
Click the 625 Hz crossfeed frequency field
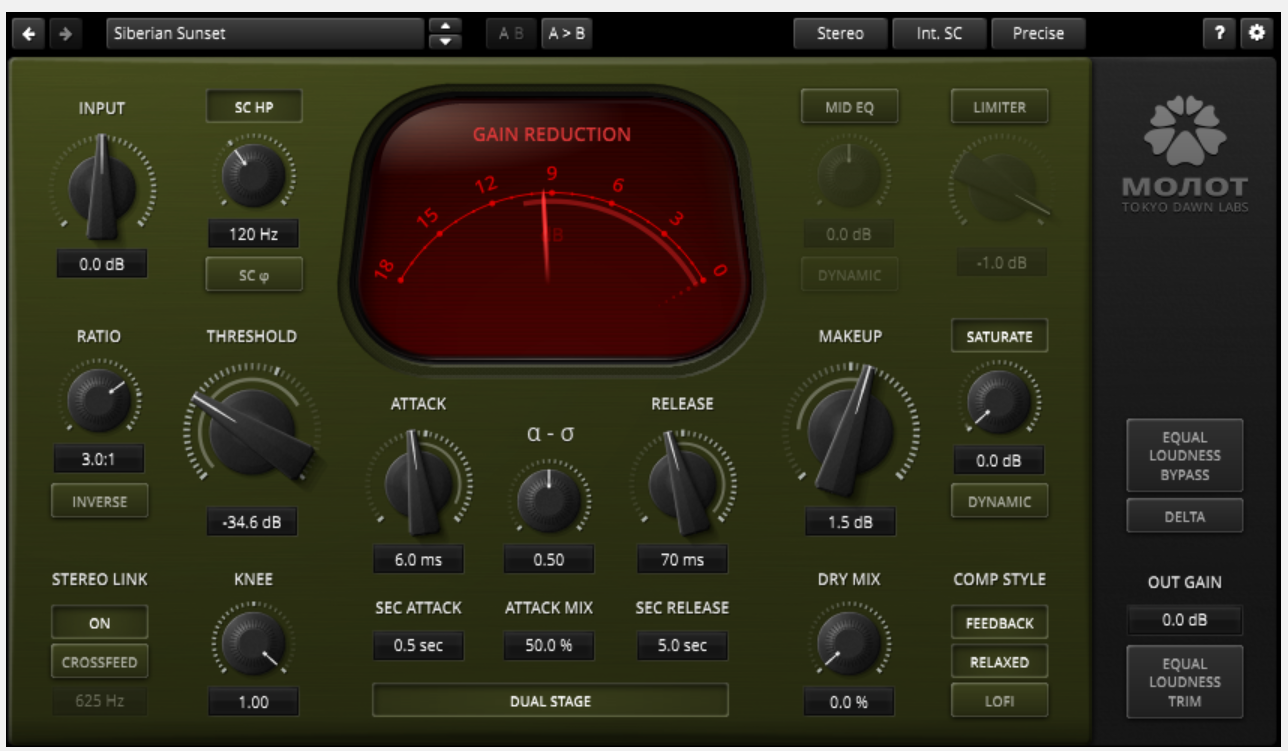tap(99, 701)
